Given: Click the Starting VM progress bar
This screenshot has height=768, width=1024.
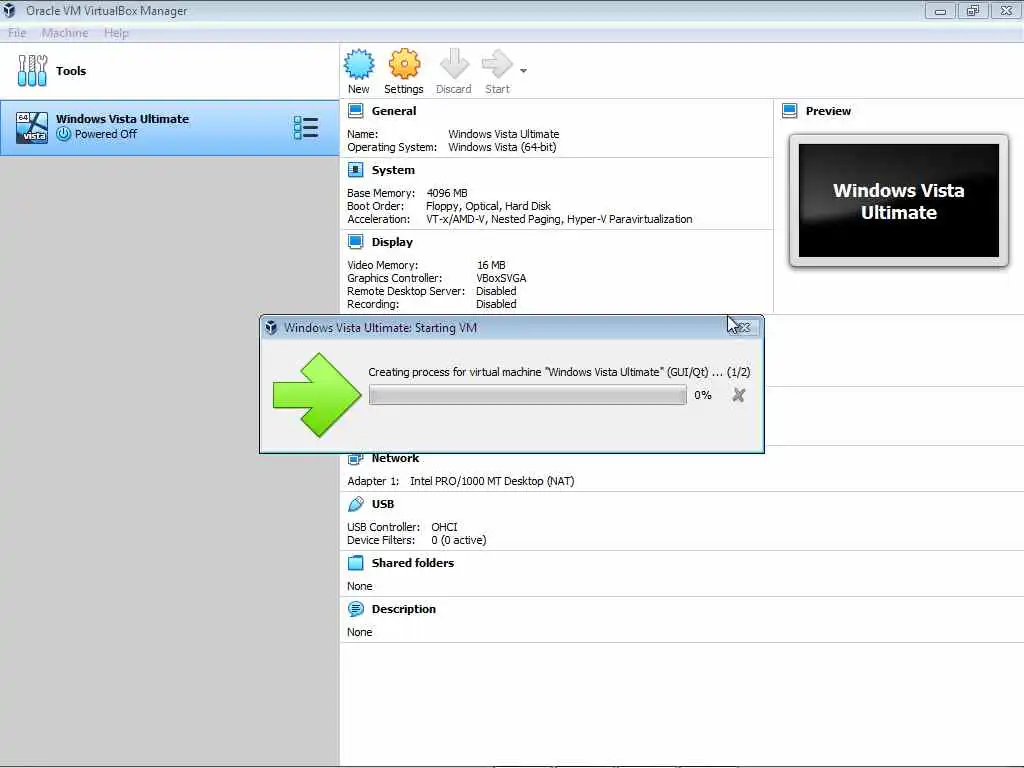Looking at the screenshot, I should [x=528, y=395].
